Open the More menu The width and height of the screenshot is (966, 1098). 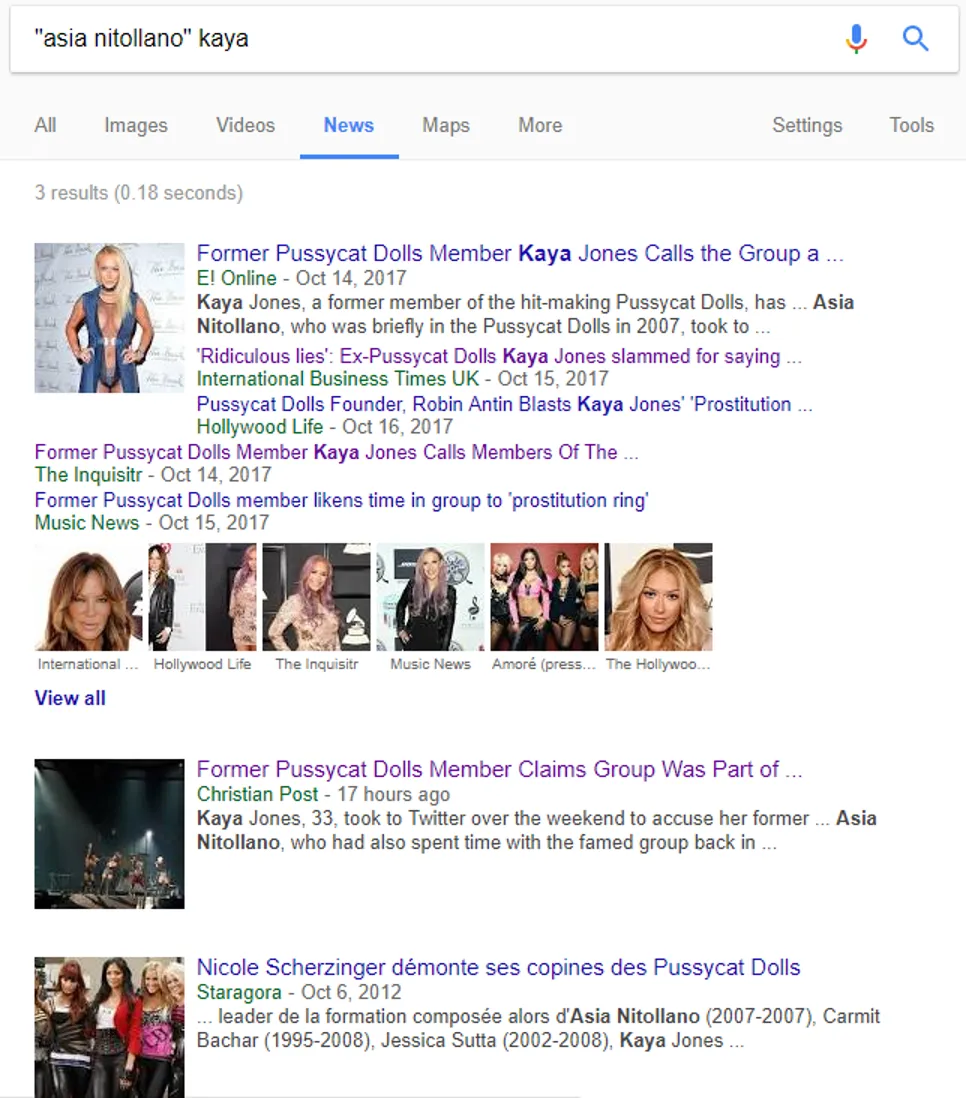tap(540, 125)
